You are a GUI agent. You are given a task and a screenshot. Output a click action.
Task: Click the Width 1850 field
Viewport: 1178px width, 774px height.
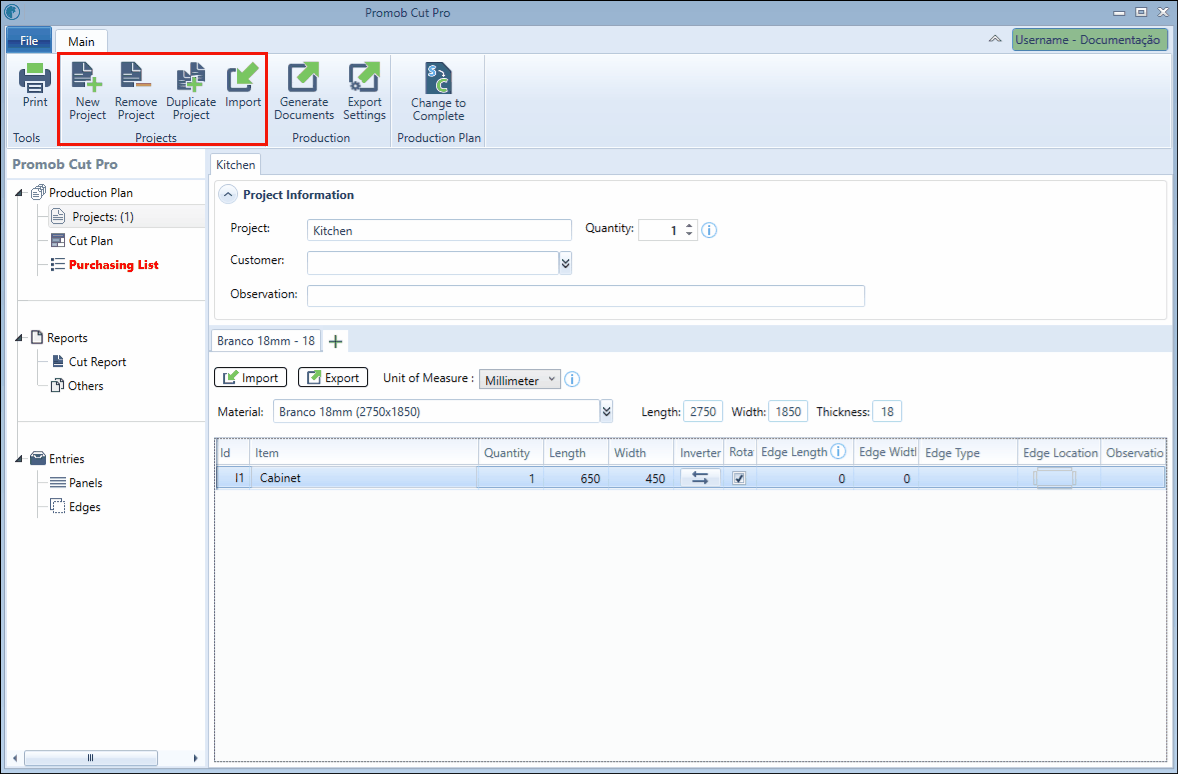coord(788,411)
